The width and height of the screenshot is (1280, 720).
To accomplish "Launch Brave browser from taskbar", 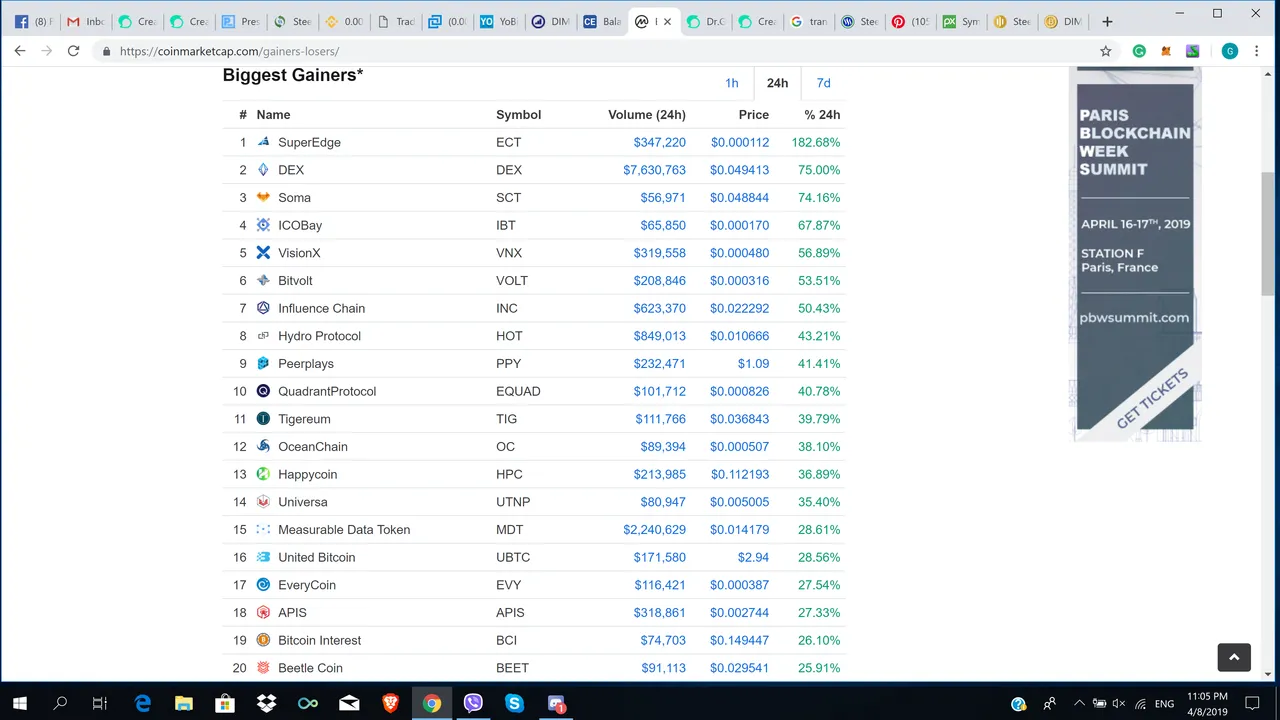I will pos(390,704).
